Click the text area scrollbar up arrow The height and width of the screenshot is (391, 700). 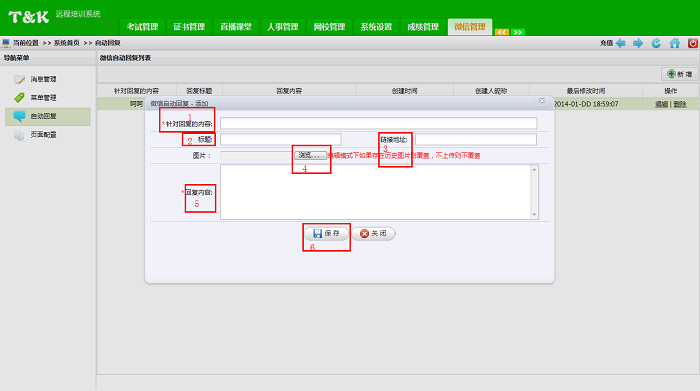[x=534, y=170]
